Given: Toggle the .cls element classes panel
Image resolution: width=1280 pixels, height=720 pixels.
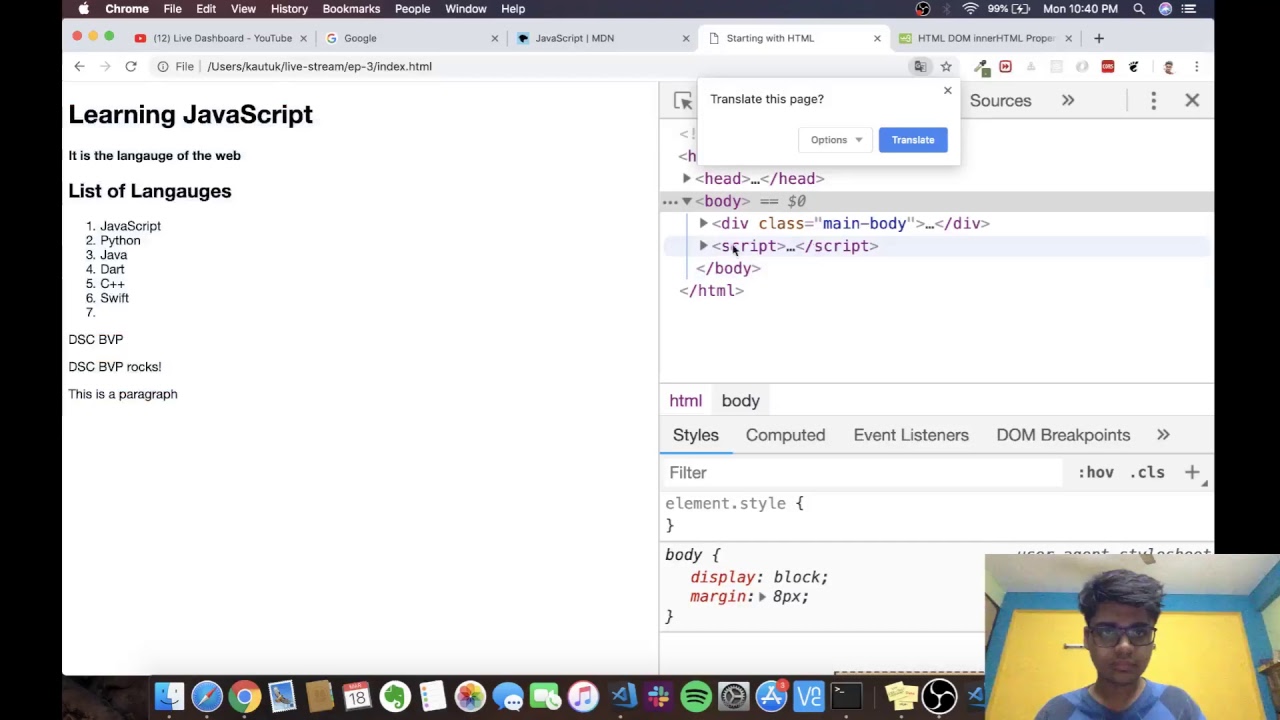Looking at the screenshot, I should [1147, 472].
